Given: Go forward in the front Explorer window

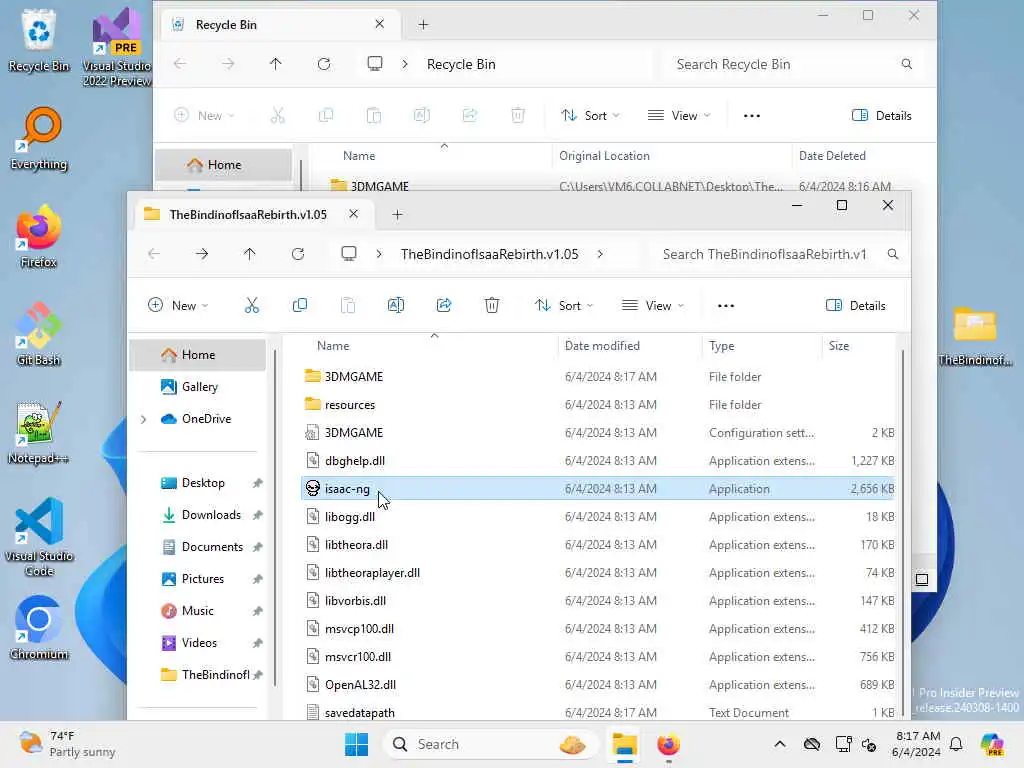Looking at the screenshot, I should tap(202, 254).
